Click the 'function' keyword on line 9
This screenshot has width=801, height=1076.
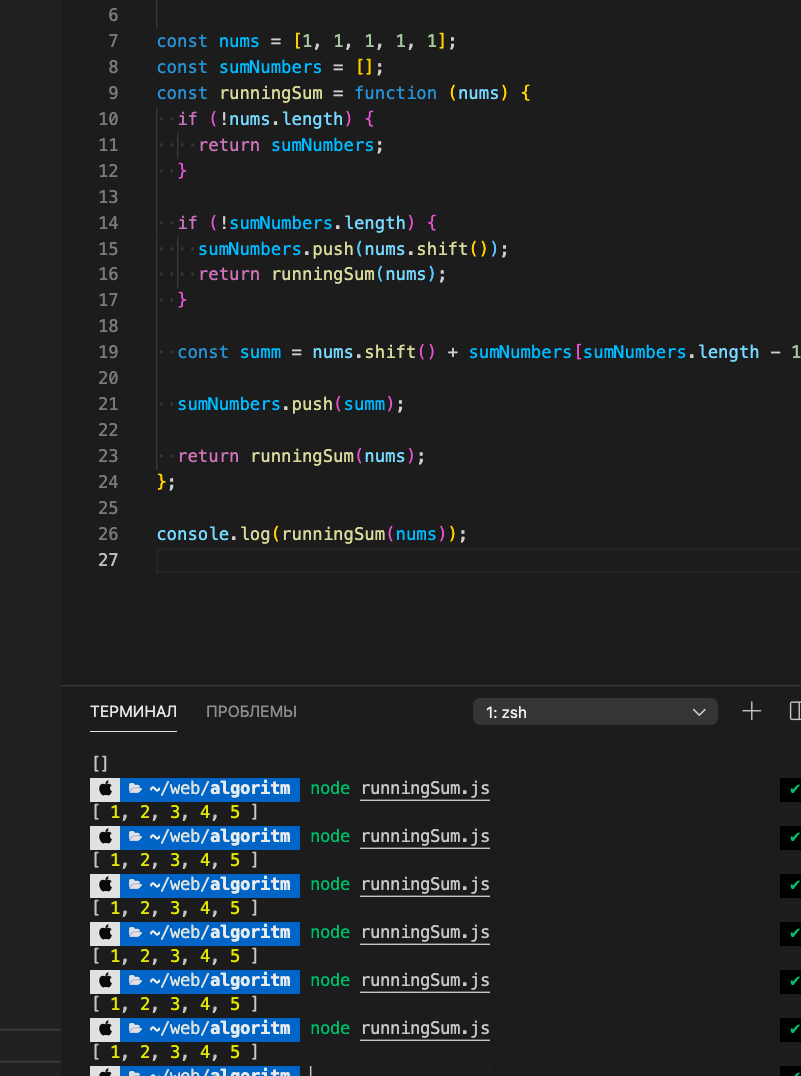[x=395, y=93]
